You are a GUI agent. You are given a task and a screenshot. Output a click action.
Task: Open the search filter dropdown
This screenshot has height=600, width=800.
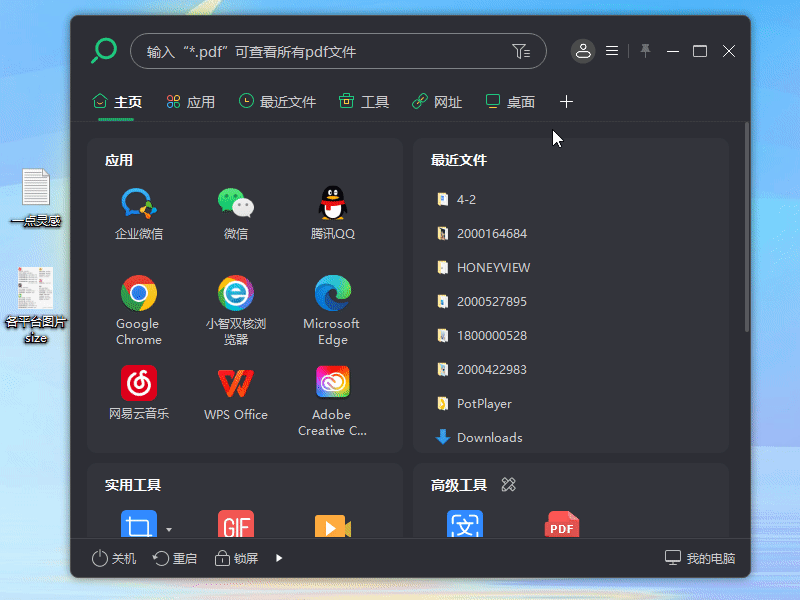pos(521,51)
